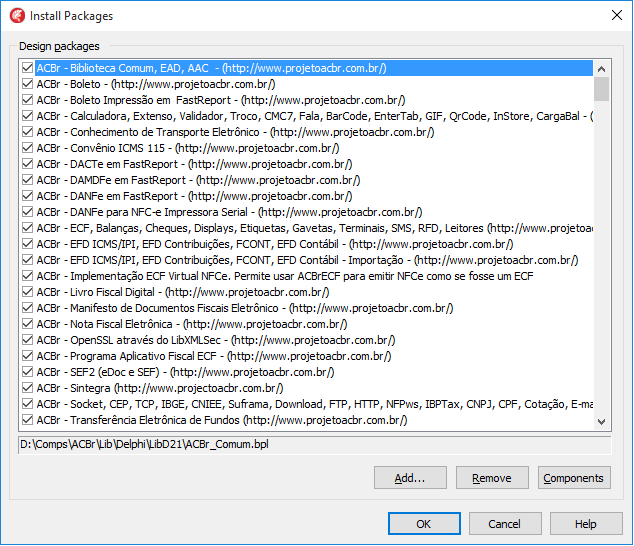Toggle ACBr - DANFe em FastReport checkbox
This screenshot has width=634, height=546.
[x=27, y=196]
